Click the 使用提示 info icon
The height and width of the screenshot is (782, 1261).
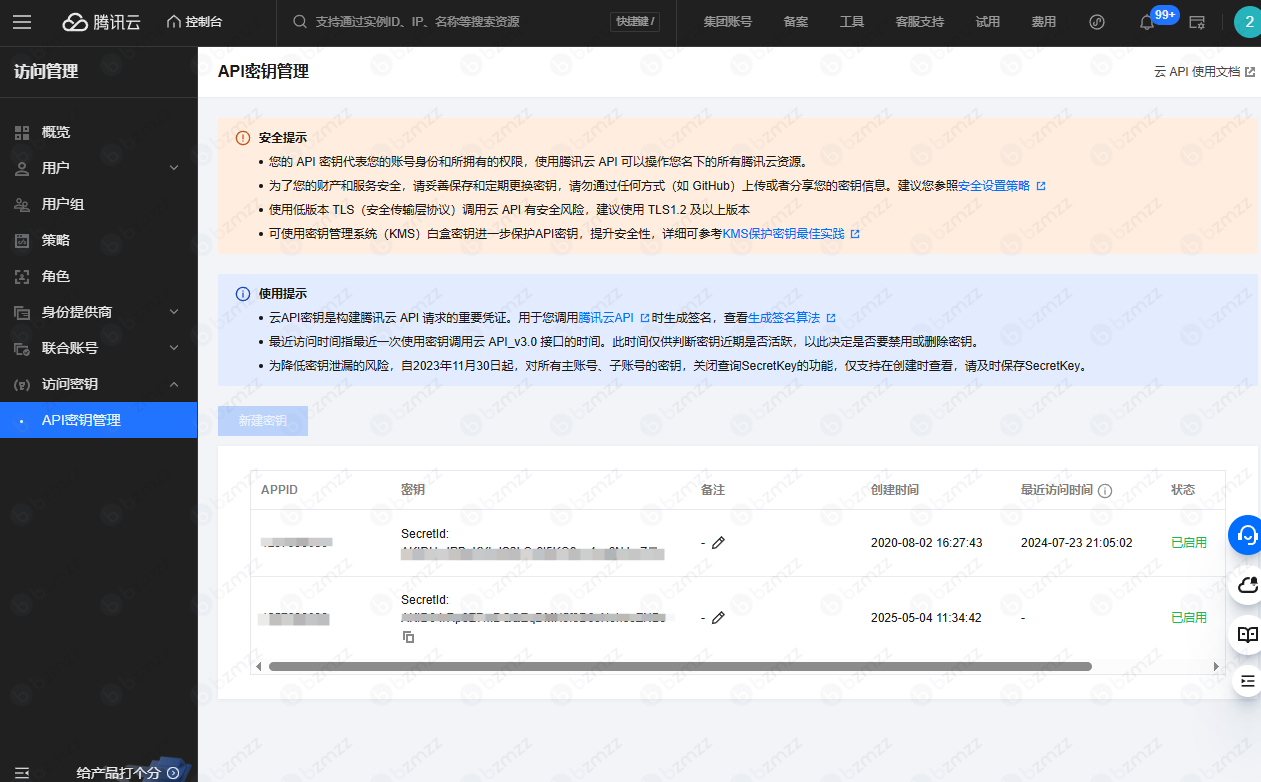243,294
